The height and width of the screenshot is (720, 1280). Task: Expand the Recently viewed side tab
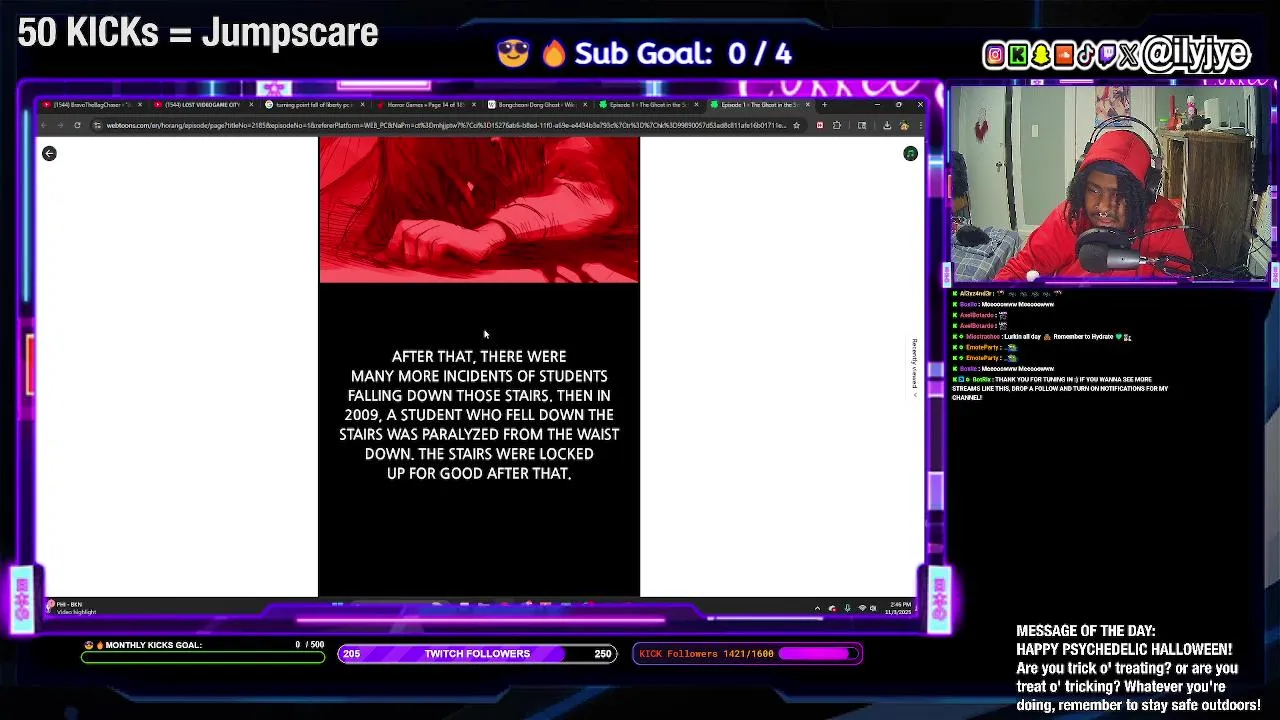[x=913, y=367]
